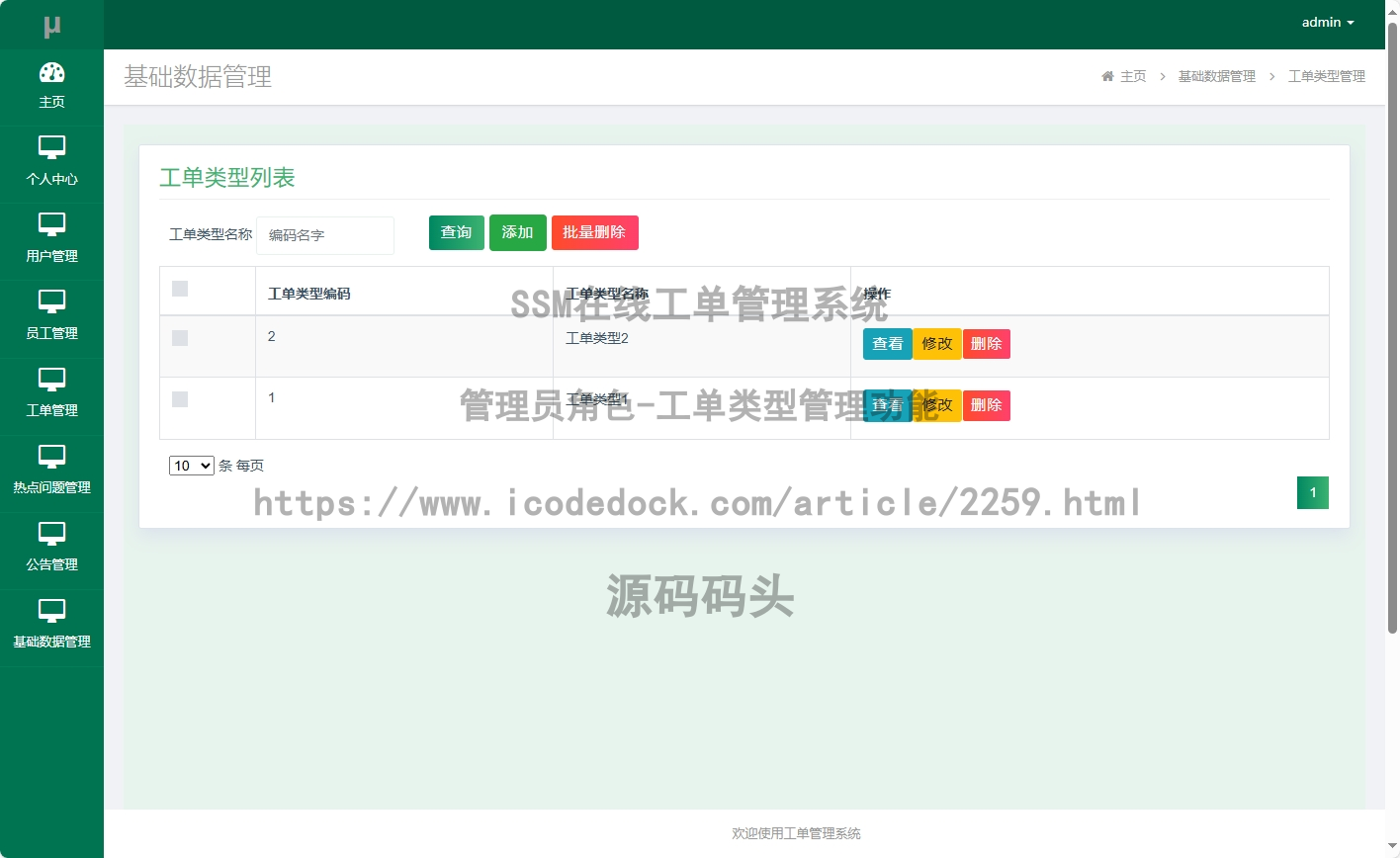Click the page vertical scrollbar
Viewport: 1400px width, 858px height.
pyautogui.click(x=1392, y=326)
